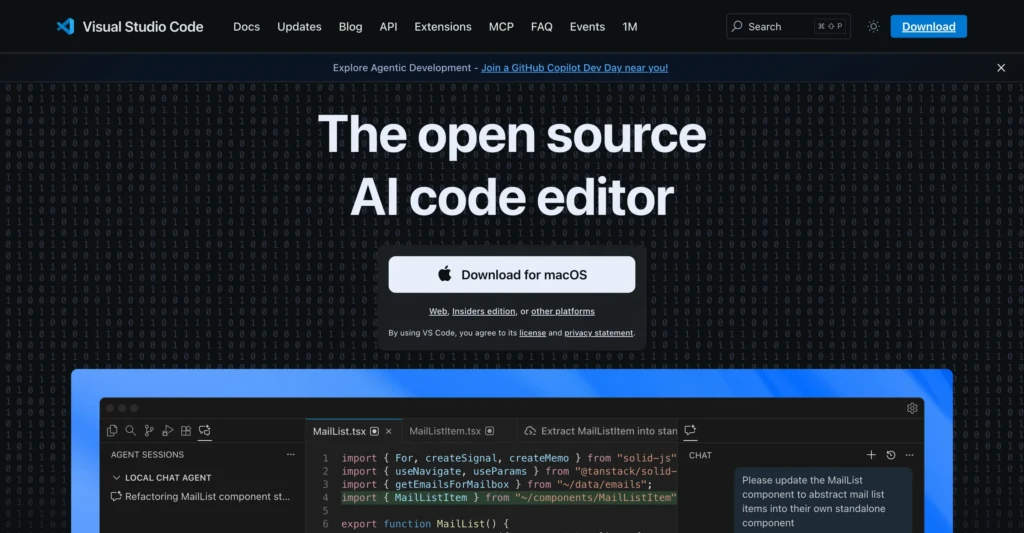Click Download for macOS button
The image size is (1024, 533).
click(x=511, y=274)
